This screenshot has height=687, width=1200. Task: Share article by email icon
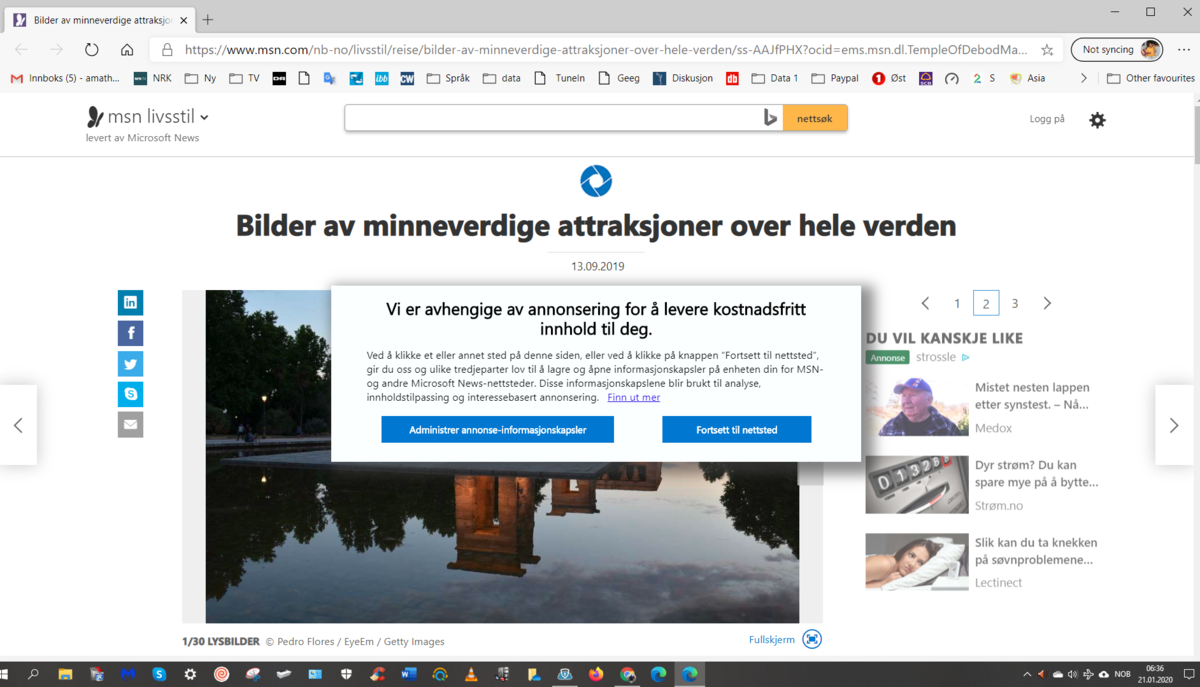[x=130, y=425]
